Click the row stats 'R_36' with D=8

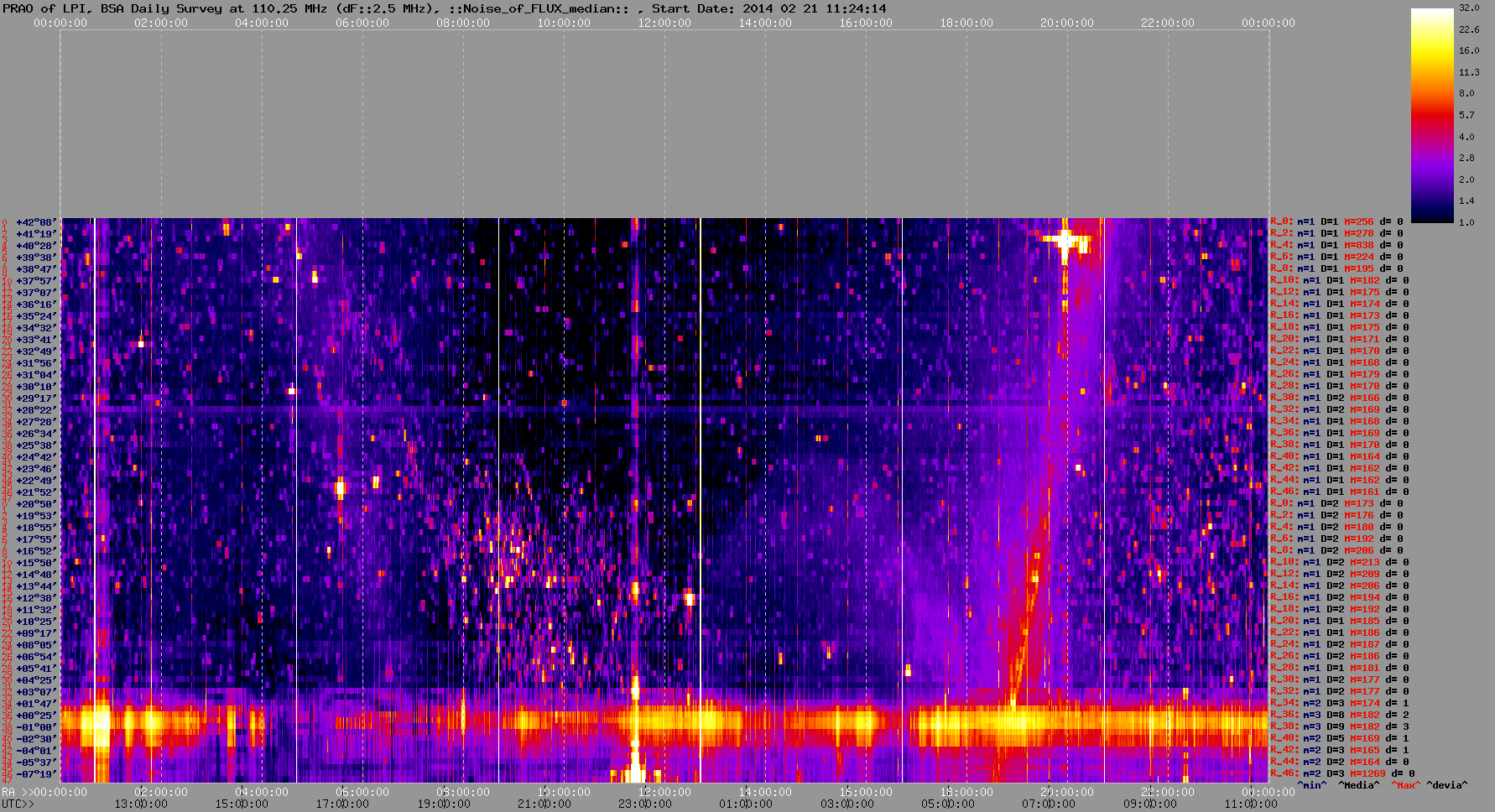(x=1340, y=716)
